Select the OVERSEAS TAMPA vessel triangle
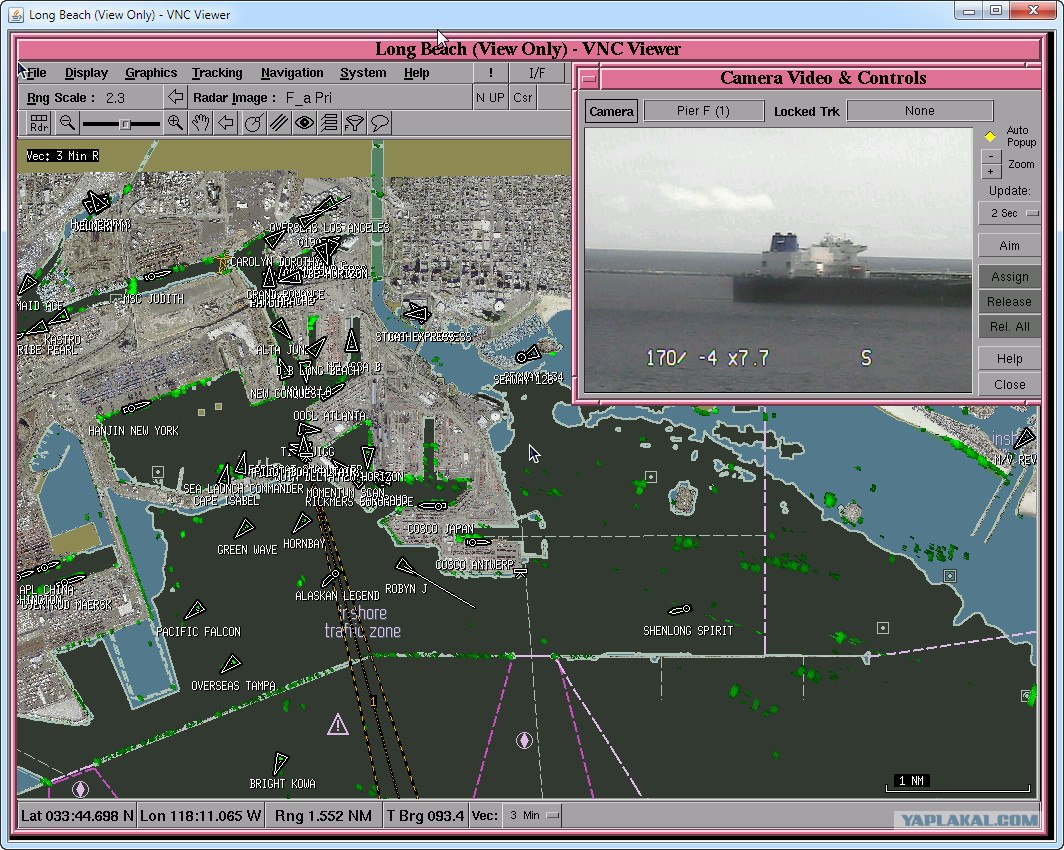 click(x=231, y=663)
